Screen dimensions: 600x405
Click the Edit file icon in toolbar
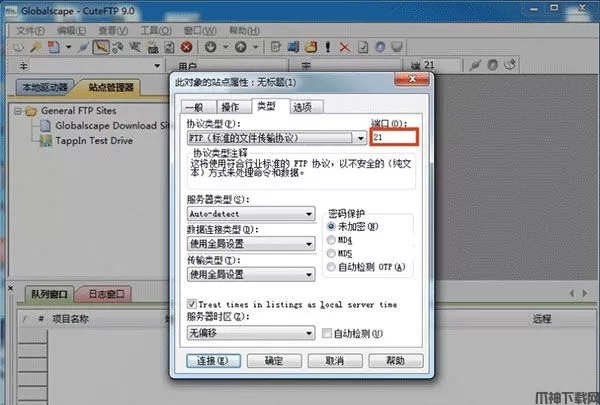pyautogui.click(x=276, y=47)
